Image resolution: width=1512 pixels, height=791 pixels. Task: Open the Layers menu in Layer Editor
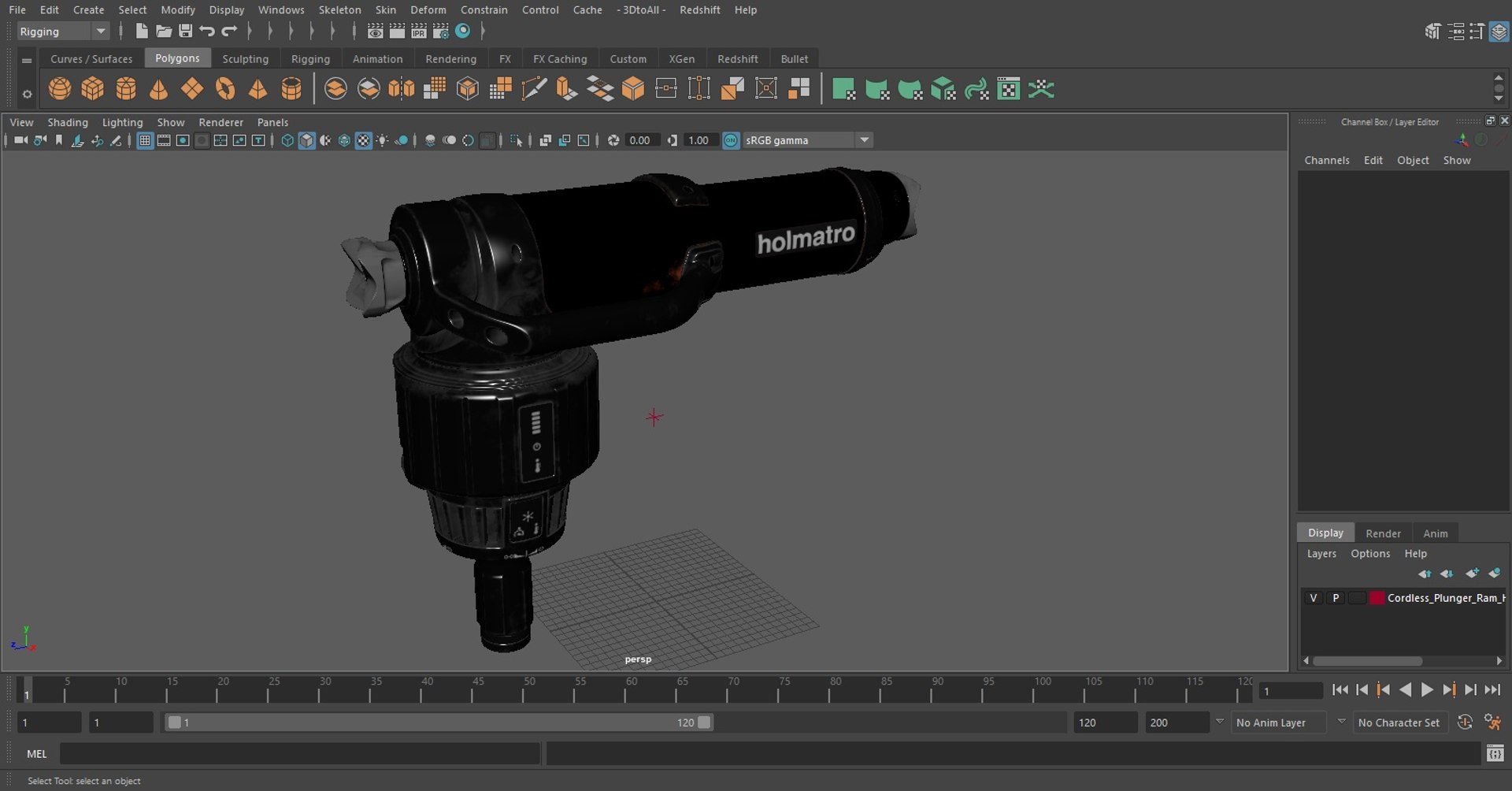click(x=1321, y=554)
